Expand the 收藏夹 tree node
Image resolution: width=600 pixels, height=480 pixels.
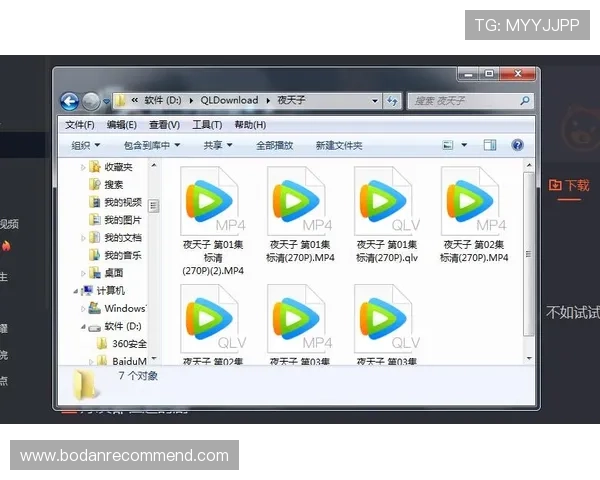coord(83,167)
